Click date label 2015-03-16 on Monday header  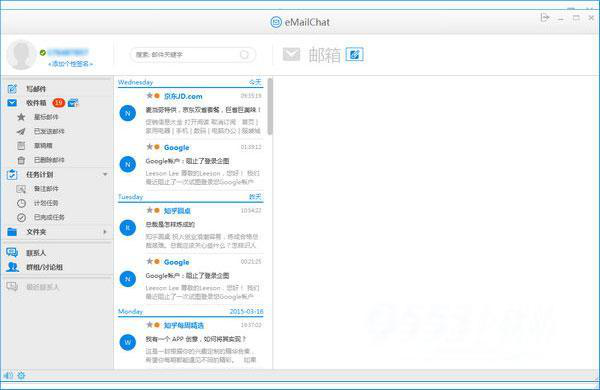coord(246,312)
